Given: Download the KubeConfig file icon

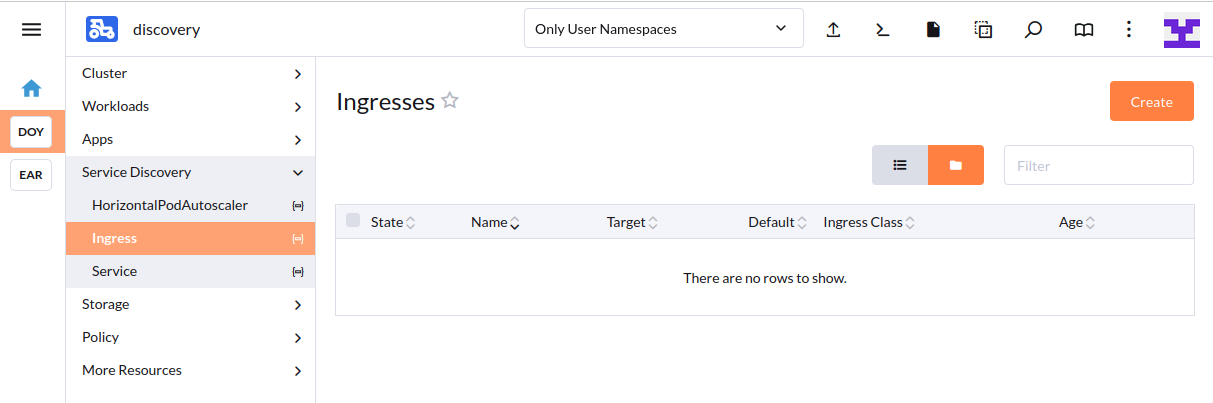Looking at the screenshot, I should pos(933,30).
